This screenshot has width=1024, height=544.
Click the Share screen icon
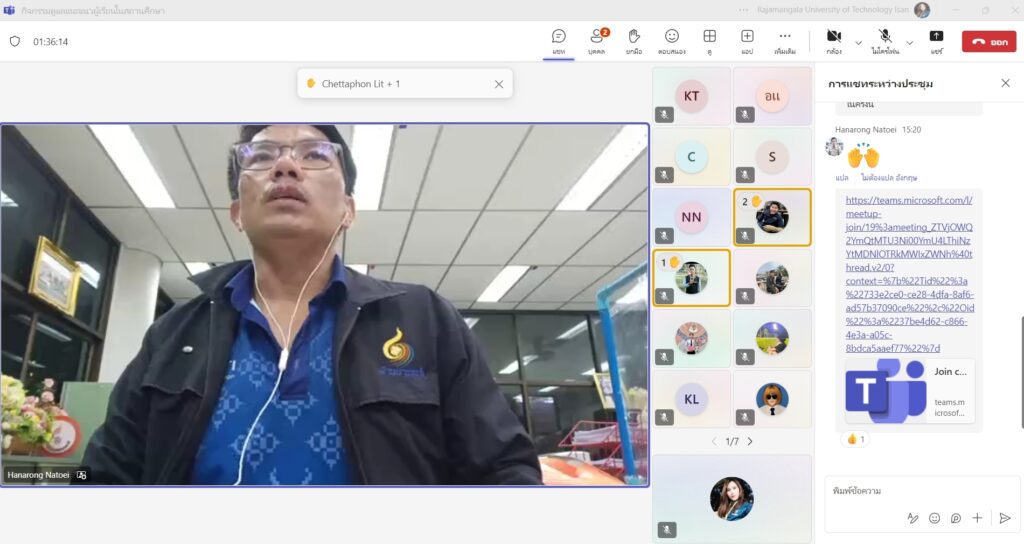(936, 41)
